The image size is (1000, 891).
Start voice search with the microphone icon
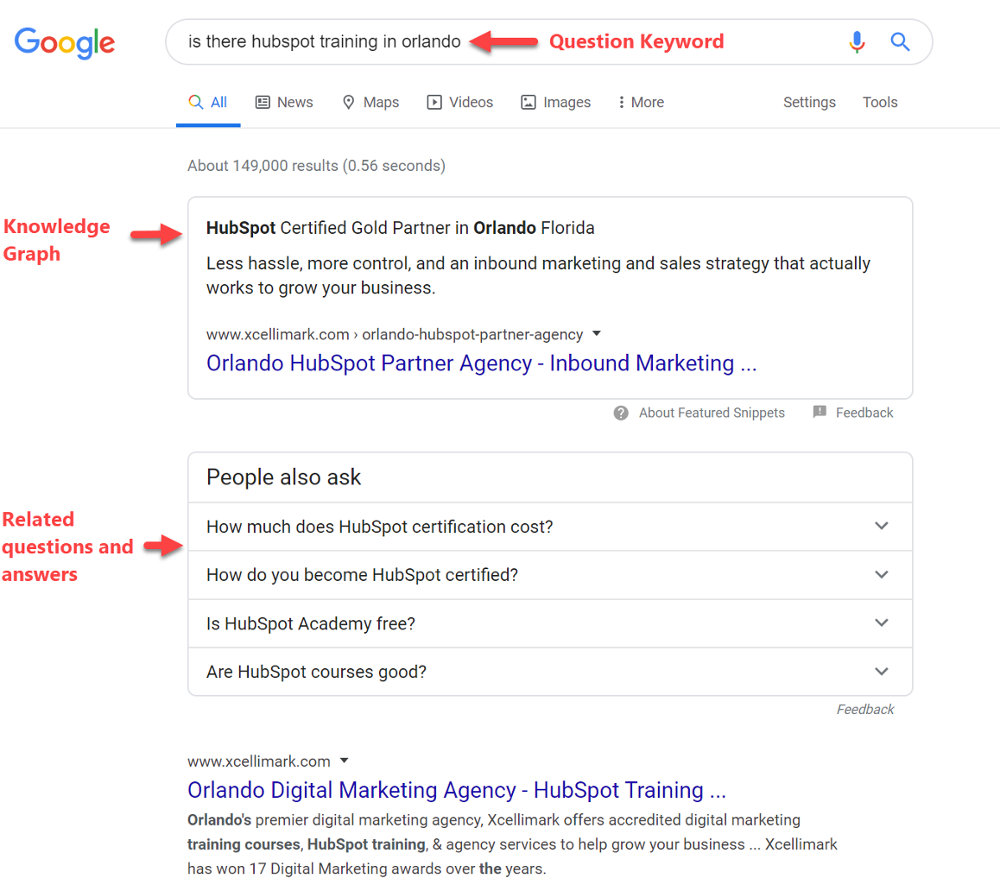(x=857, y=42)
